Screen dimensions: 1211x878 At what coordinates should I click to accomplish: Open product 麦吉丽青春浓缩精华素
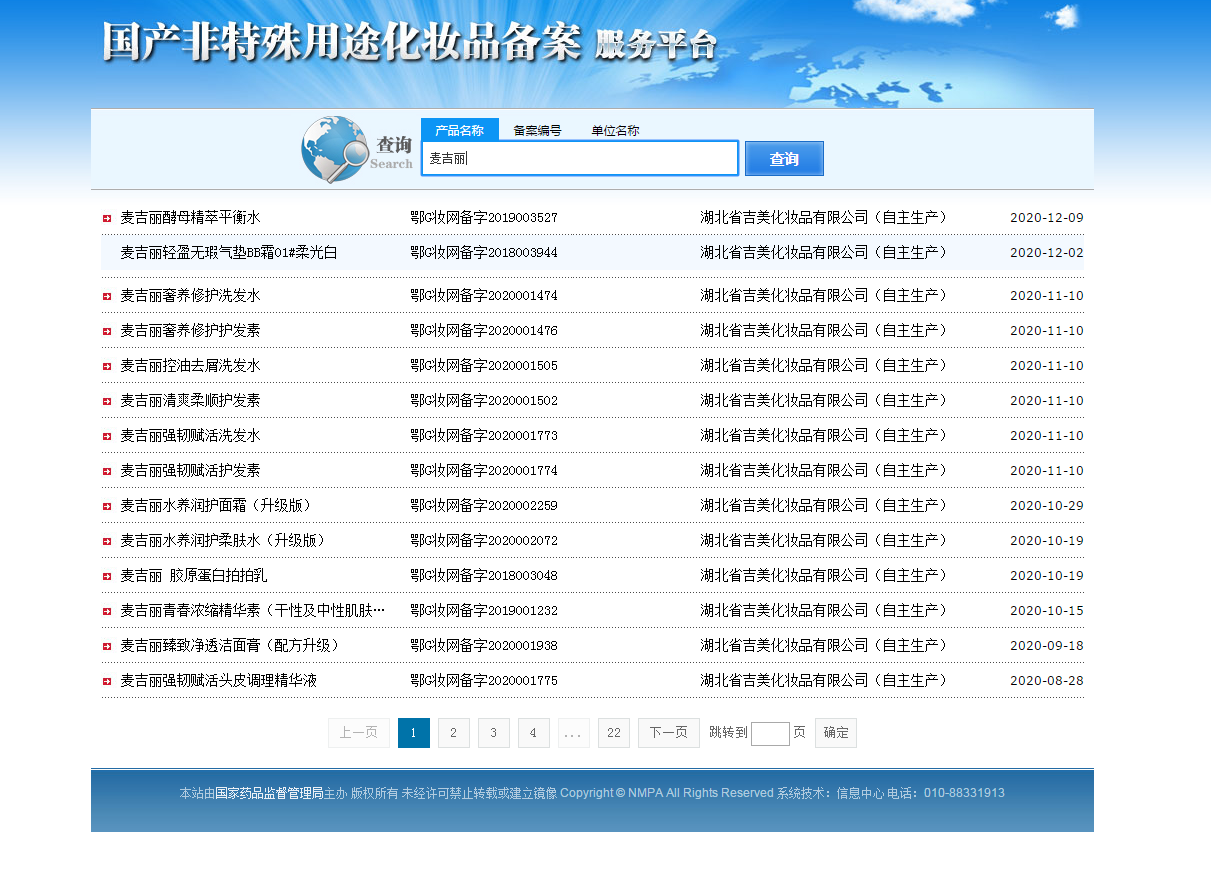[252, 610]
